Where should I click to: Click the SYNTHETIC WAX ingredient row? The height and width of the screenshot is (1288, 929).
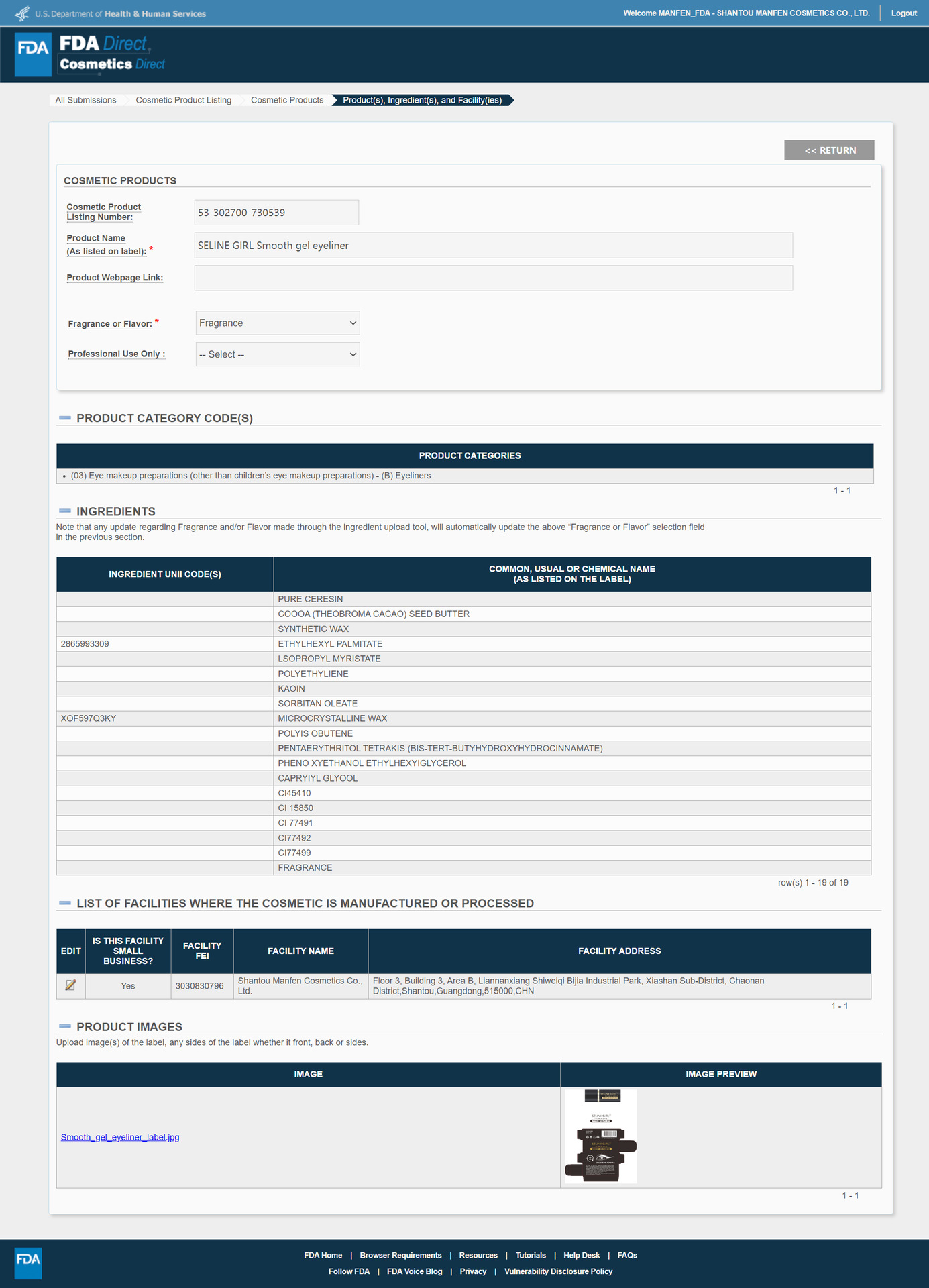[463, 629]
